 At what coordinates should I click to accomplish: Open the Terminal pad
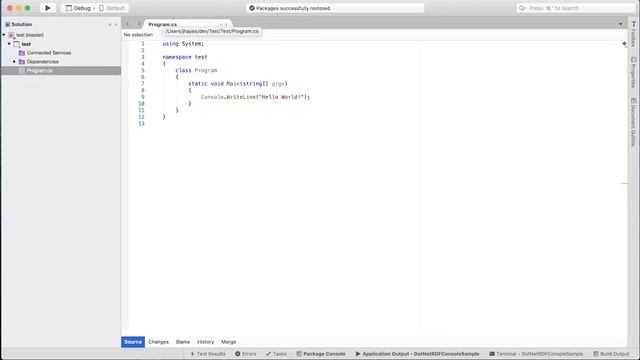536,354
